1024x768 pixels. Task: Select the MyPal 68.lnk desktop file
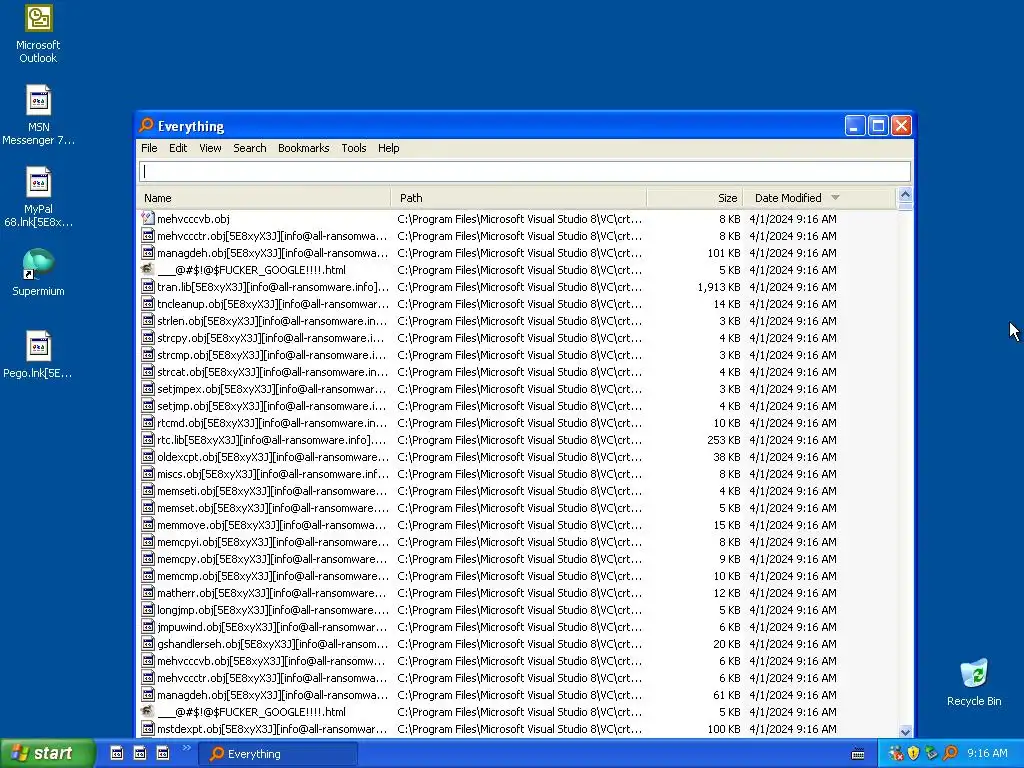[x=38, y=197]
